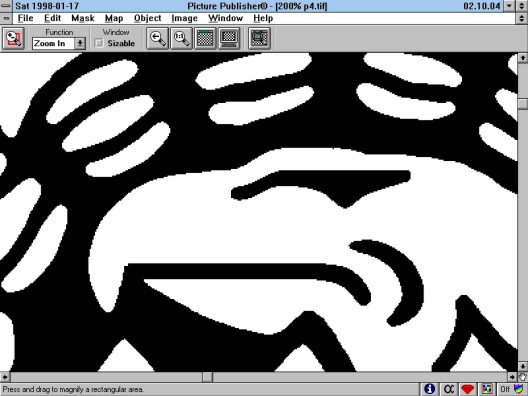Open the Help menu
Viewport: 528px width, 396px height.
tap(263, 18)
